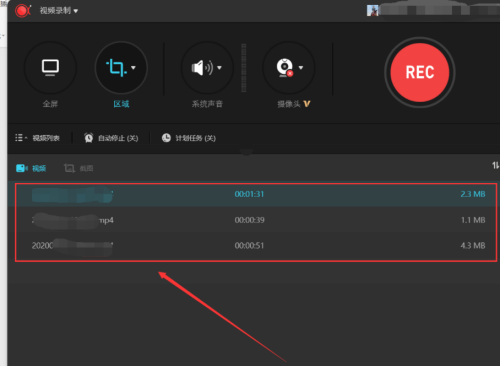Click the 2.3 MB file size
Viewport: 500px width, 366px height.
point(473,194)
